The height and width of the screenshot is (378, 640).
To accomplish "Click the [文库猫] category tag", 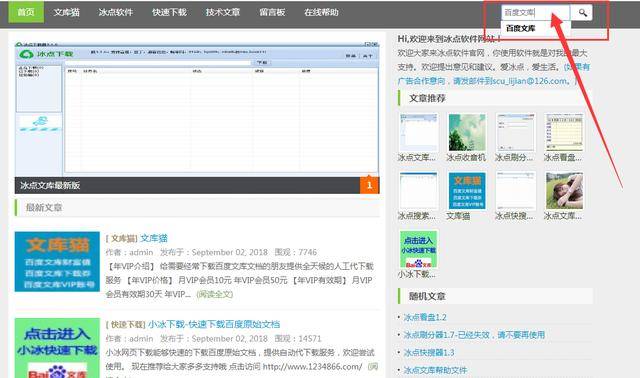I will coord(121,238).
